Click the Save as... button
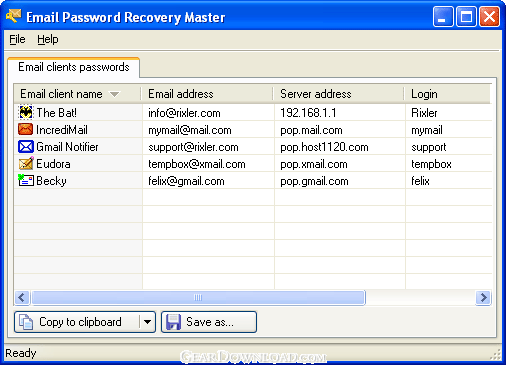The image size is (506, 365). click(x=209, y=322)
